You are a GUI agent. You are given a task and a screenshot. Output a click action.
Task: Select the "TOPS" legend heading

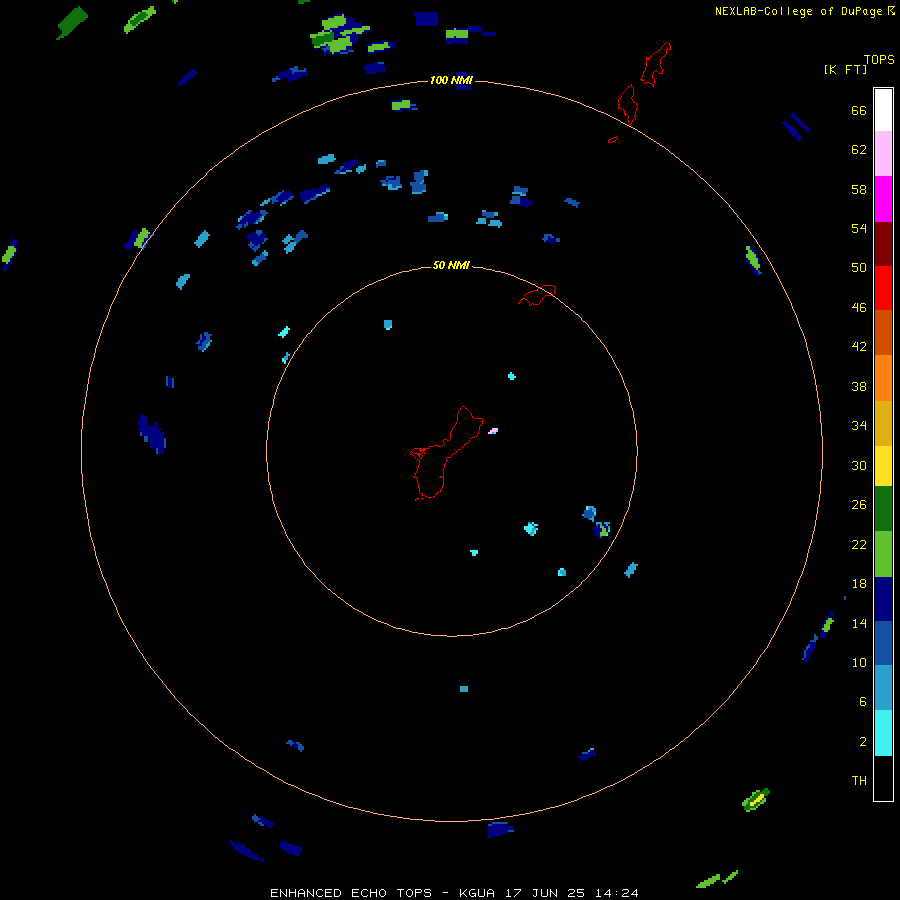coord(879,60)
